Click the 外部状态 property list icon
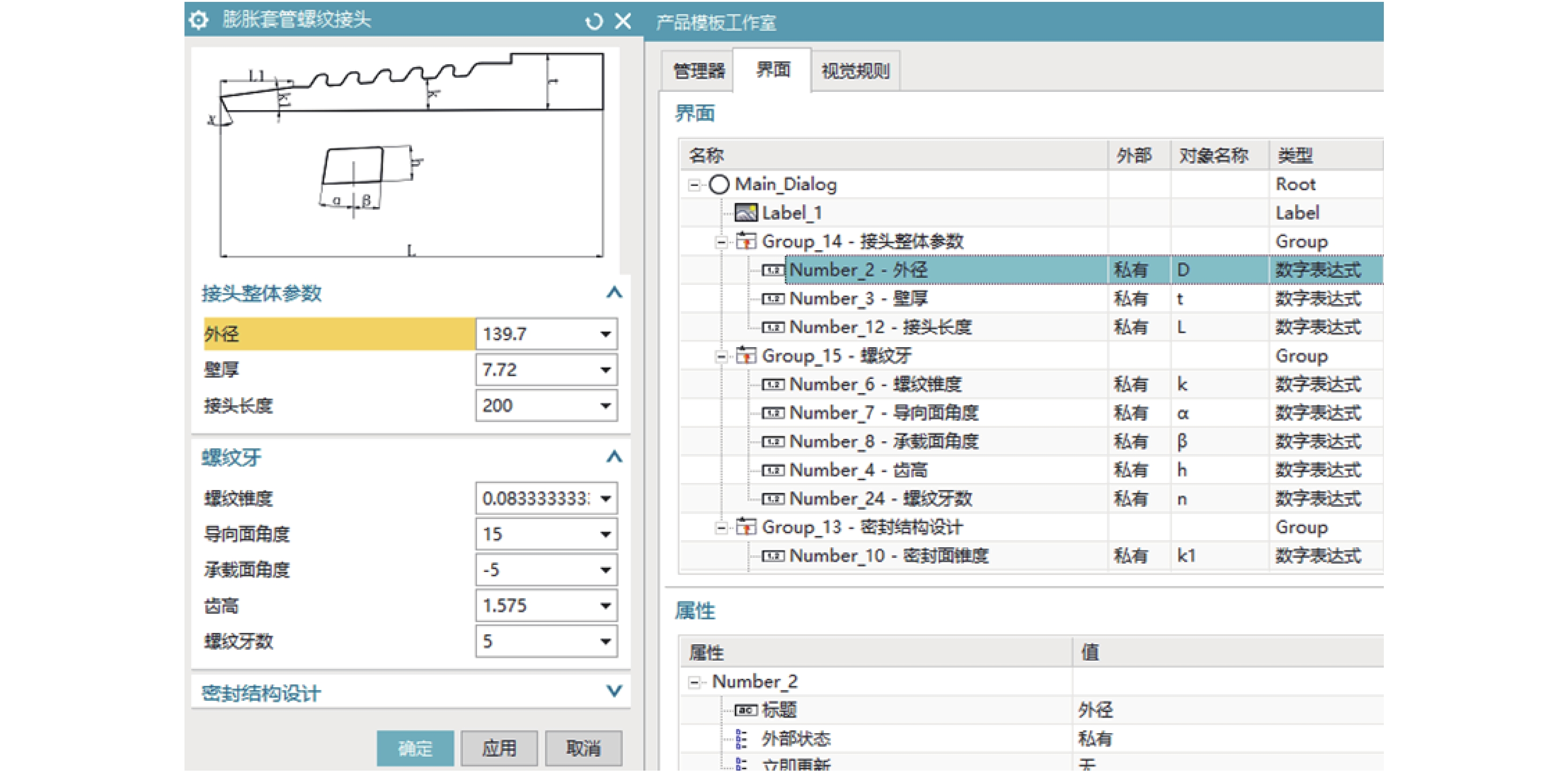1568x773 pixels. 741,739
